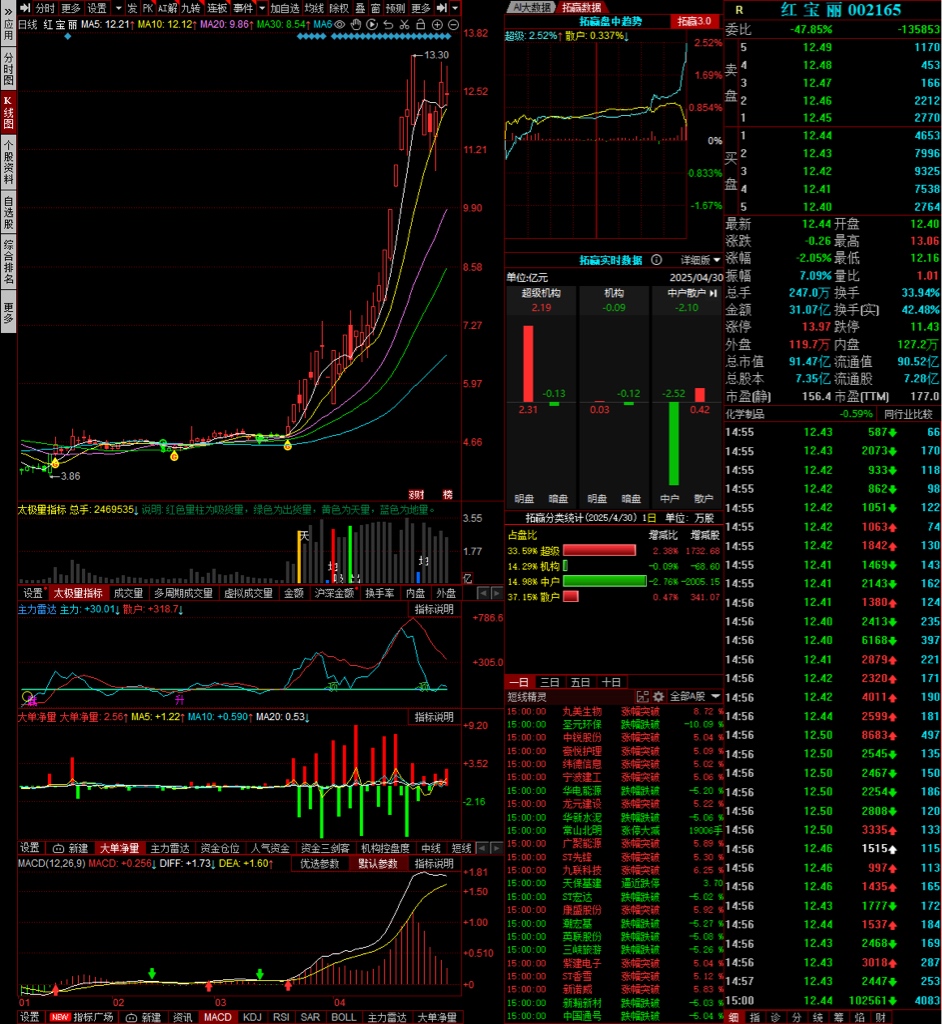Click 新建 icon in the bottom indicator bar
The height and width of the screenshot is (1024, 942).
tap(143, 1017)
